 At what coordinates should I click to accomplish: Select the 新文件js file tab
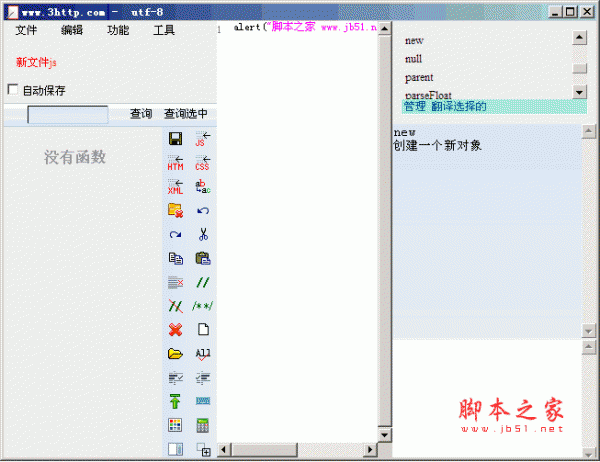tap(36, 62)
